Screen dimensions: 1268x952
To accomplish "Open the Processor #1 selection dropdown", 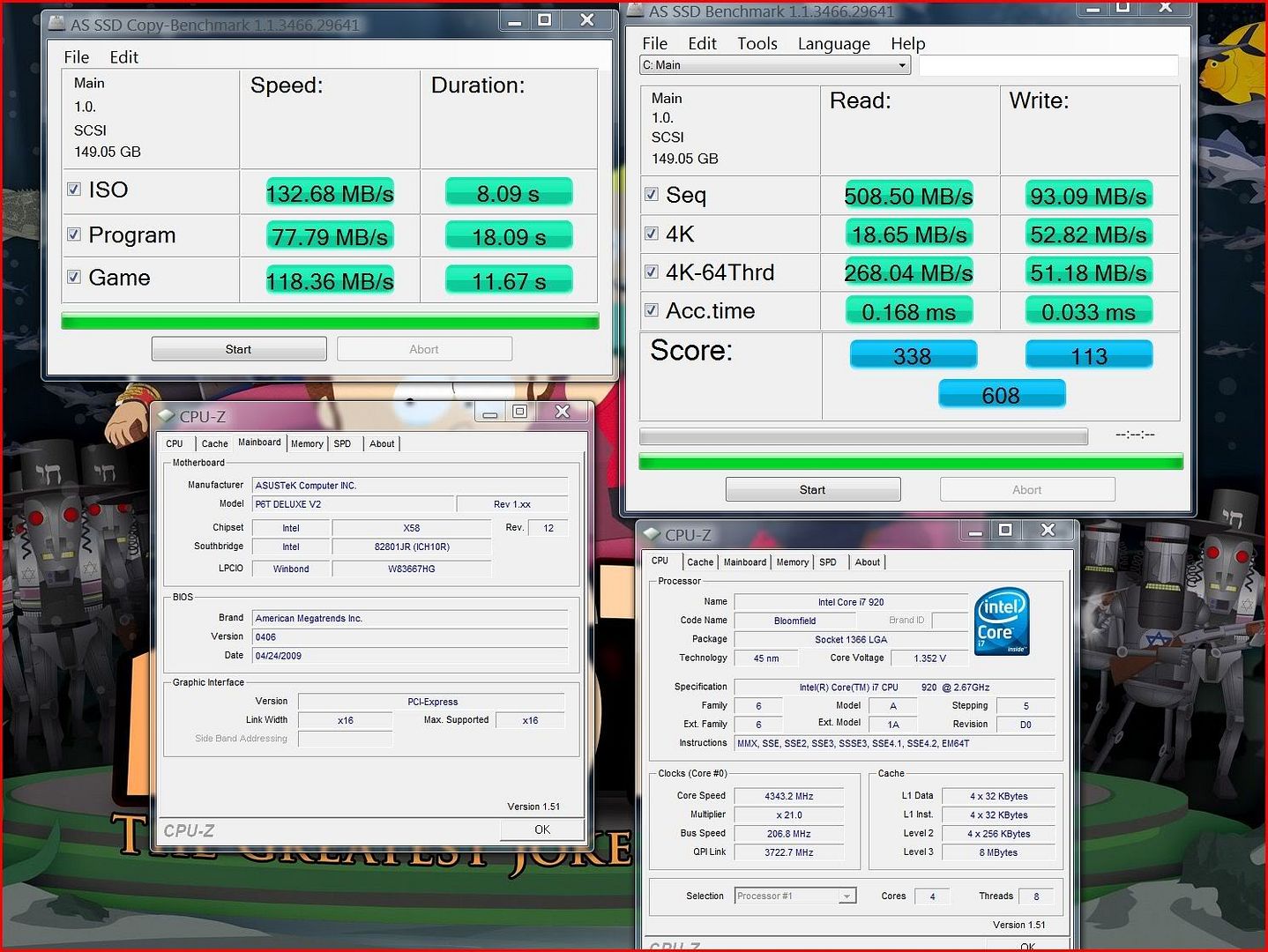I will (795, 896).
